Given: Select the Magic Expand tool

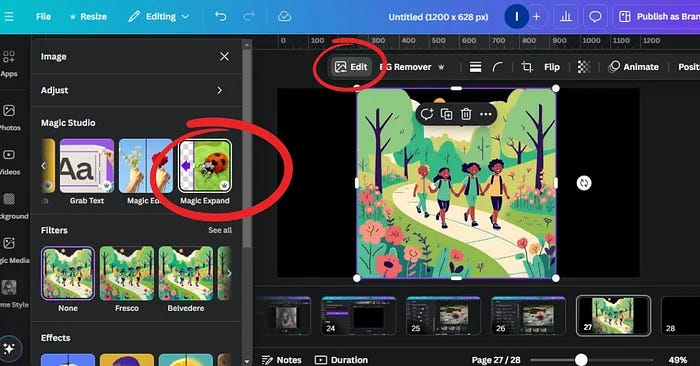Looking at the screenshot, I should click(205, 172).
